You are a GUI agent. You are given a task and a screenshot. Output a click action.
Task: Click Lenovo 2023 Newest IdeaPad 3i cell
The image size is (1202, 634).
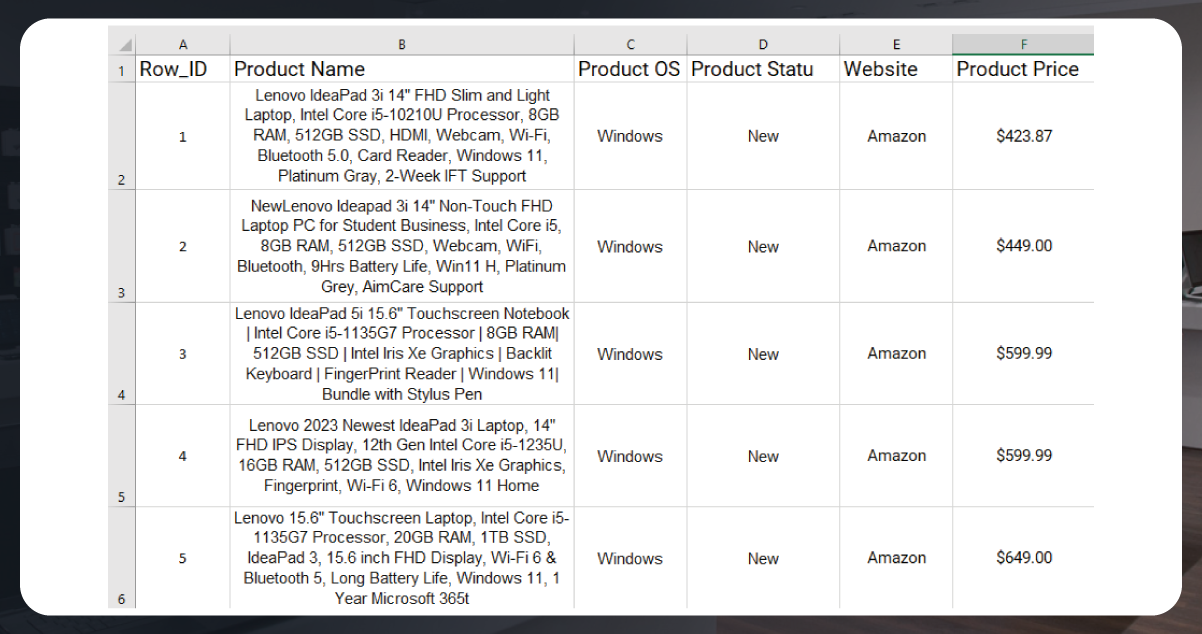[402, 456]
